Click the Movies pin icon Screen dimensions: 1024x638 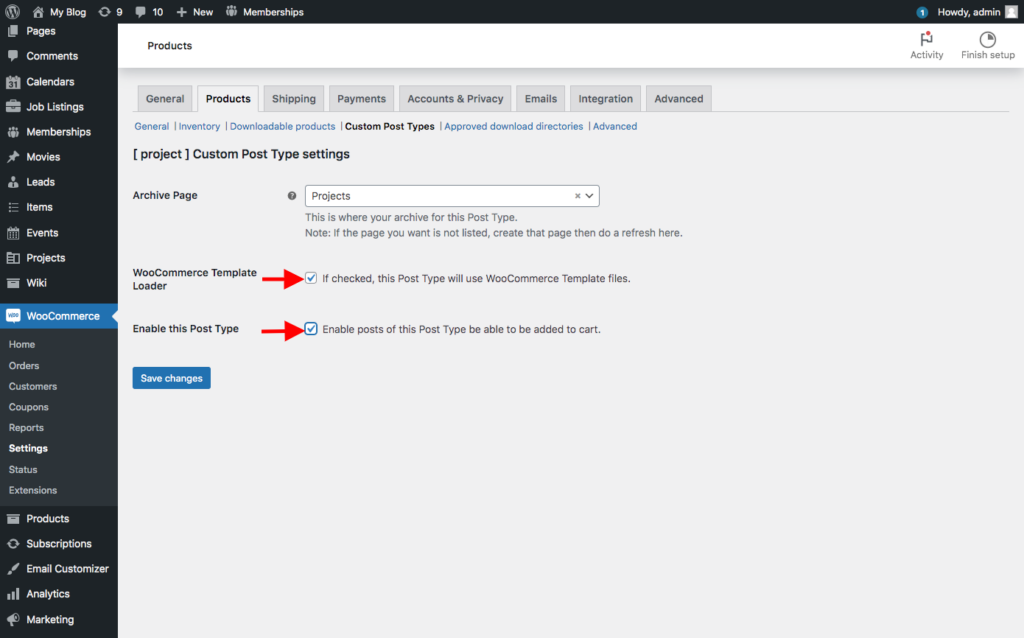(x=13, y=157)
